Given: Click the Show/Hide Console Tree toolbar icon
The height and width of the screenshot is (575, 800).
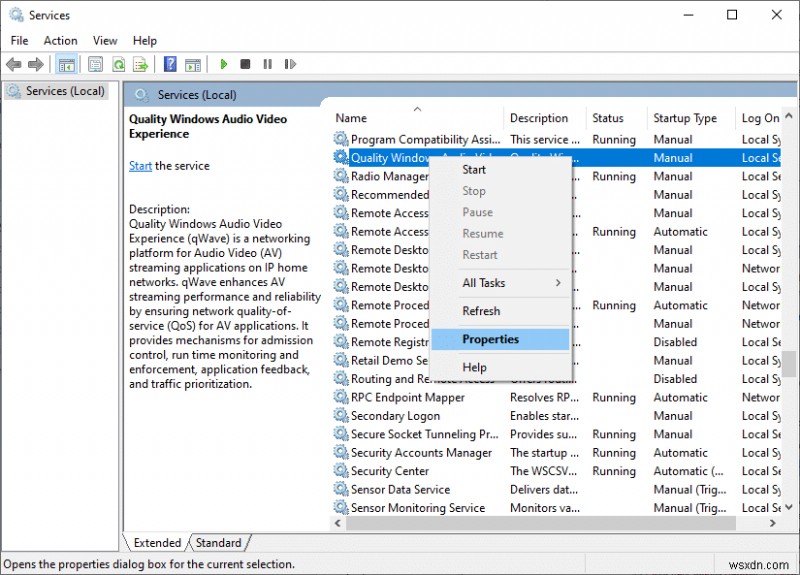Looking at the screenshot, I should click(66, 64).
